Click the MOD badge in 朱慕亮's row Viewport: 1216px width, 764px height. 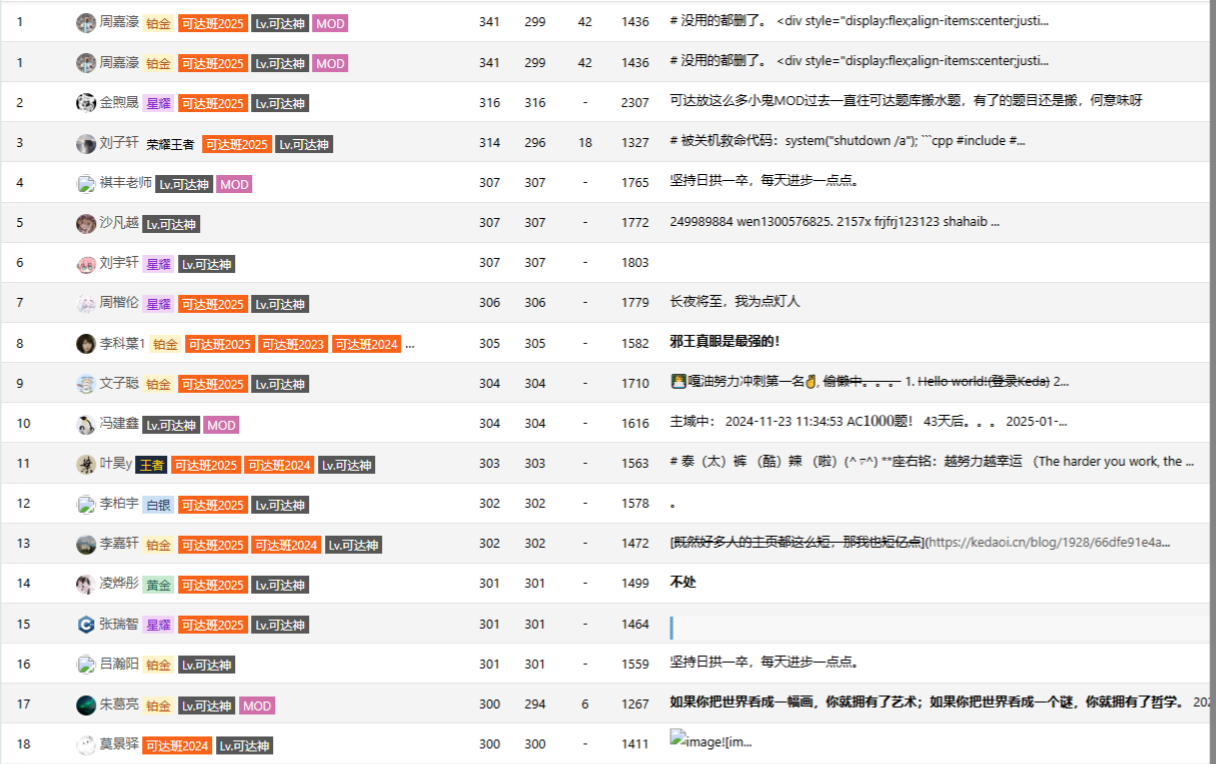click(x=257, y=706)
